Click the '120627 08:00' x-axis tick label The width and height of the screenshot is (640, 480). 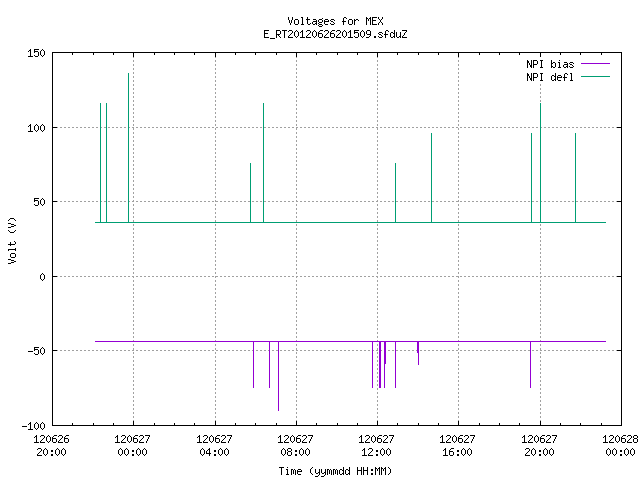pyautogui.click(x=296, y=446)
